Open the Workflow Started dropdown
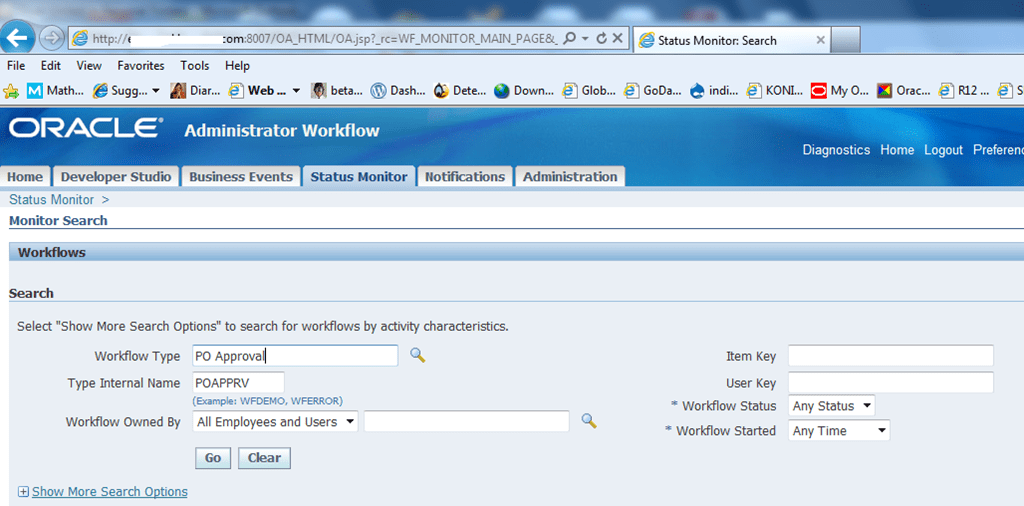 point(839,431)
